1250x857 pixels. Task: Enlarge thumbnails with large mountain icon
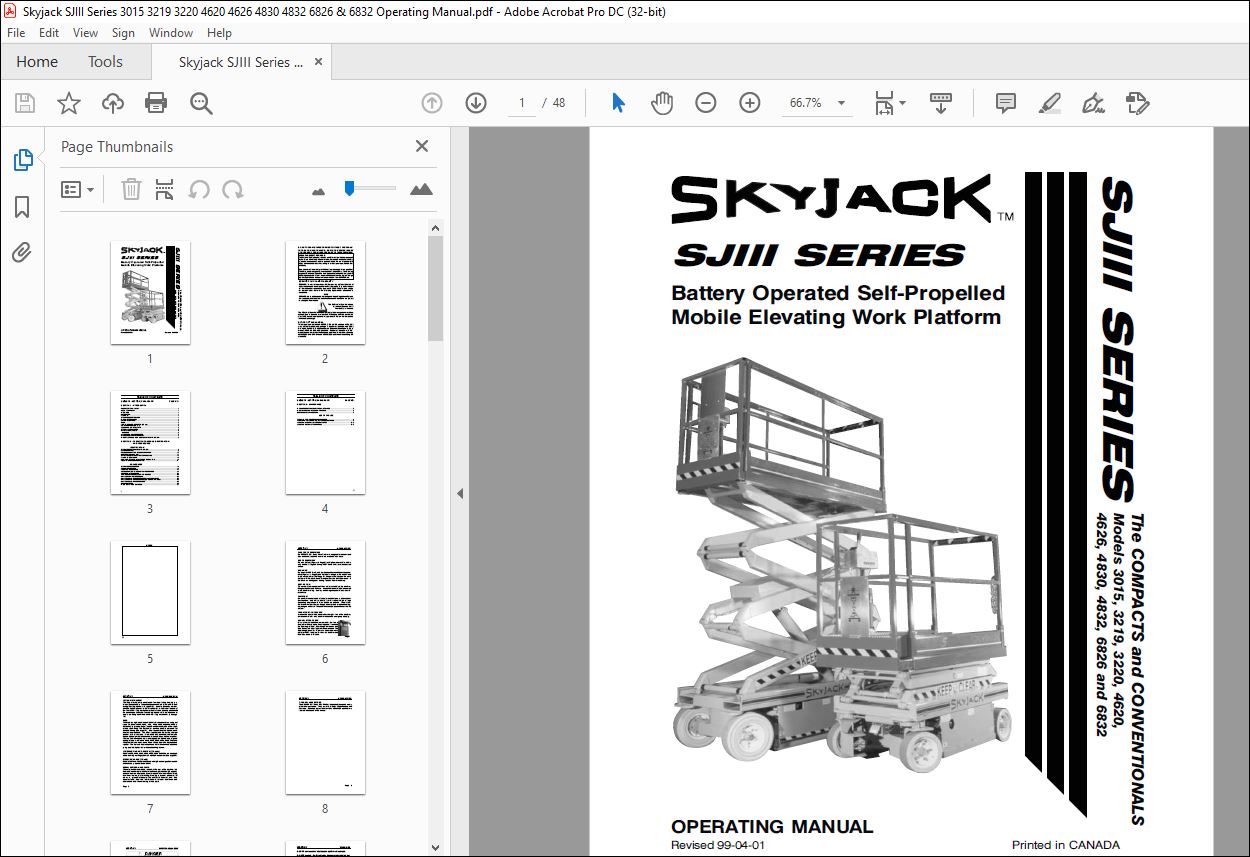point(421,189)
